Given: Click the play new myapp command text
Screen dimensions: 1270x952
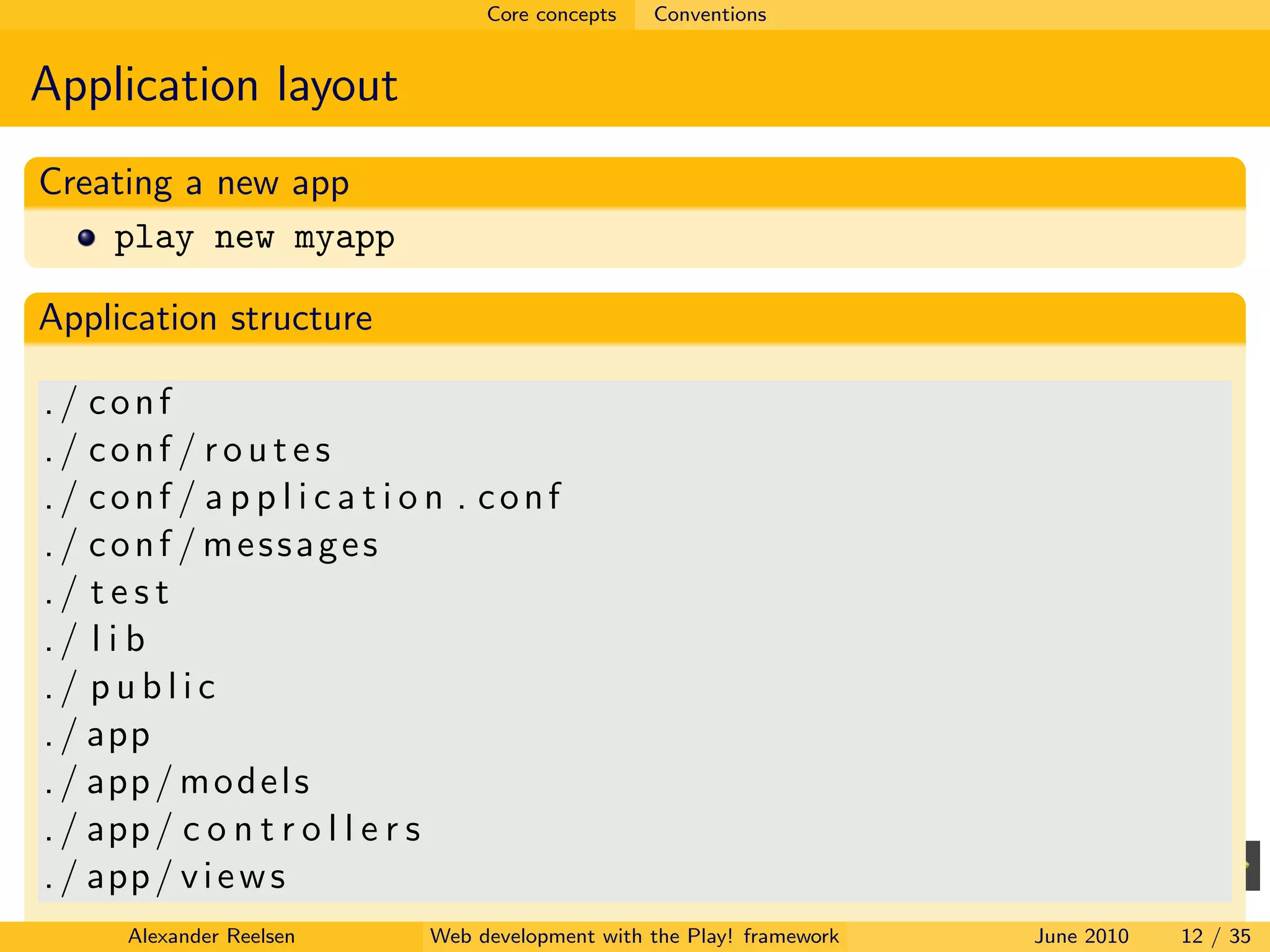Looking at the screenshot, I should [254, 238].
